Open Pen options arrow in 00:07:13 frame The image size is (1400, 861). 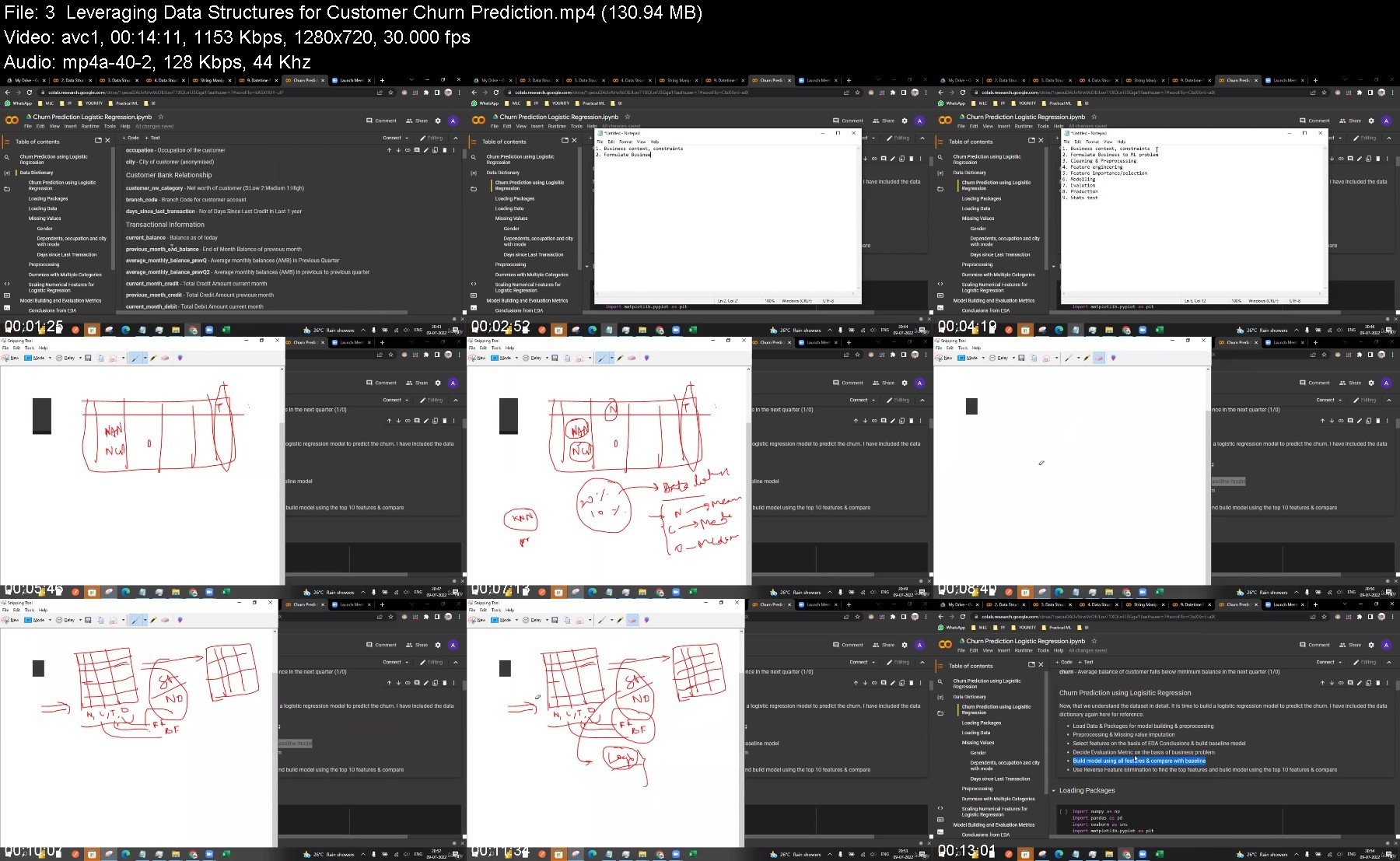coord(611,358)
